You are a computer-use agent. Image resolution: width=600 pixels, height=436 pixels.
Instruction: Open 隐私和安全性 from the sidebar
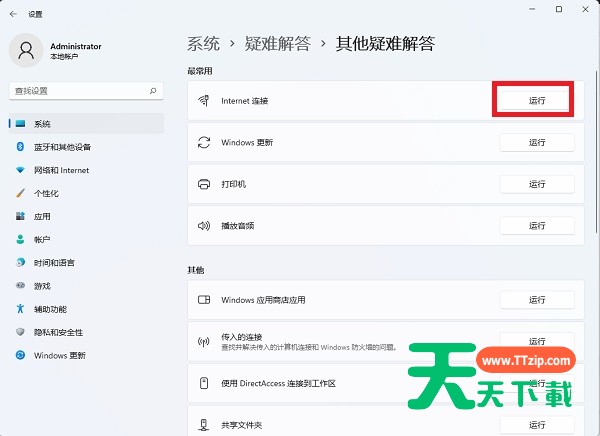coord(58,332)
